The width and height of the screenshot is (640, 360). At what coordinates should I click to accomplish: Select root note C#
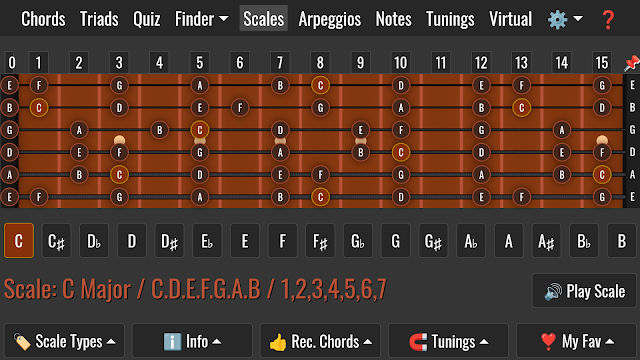click(x=56, y=241)
